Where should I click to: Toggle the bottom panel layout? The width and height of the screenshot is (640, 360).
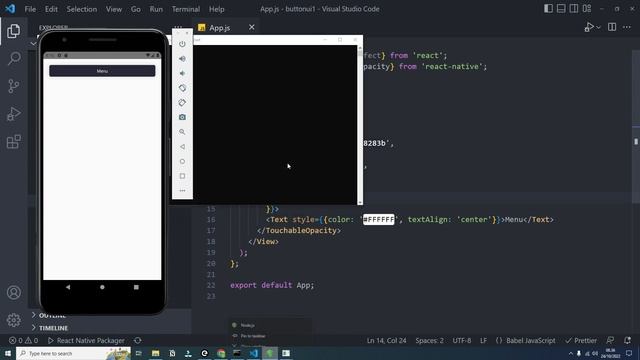(x=561, y=9)
